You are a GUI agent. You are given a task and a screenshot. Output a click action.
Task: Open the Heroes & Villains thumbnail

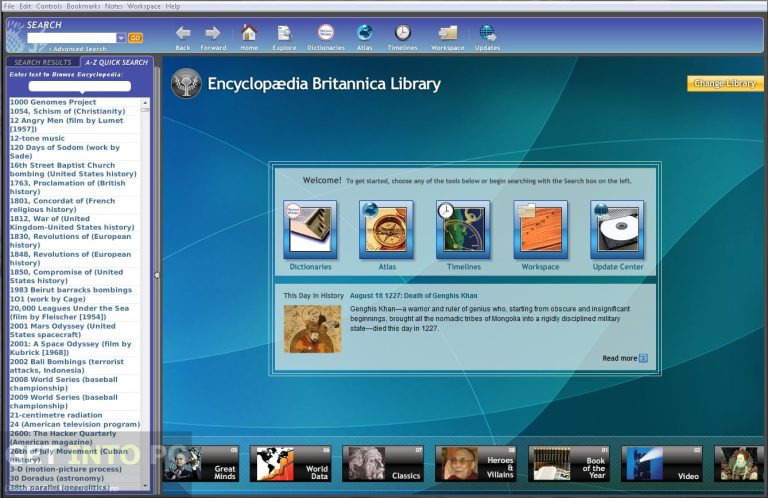476,464
